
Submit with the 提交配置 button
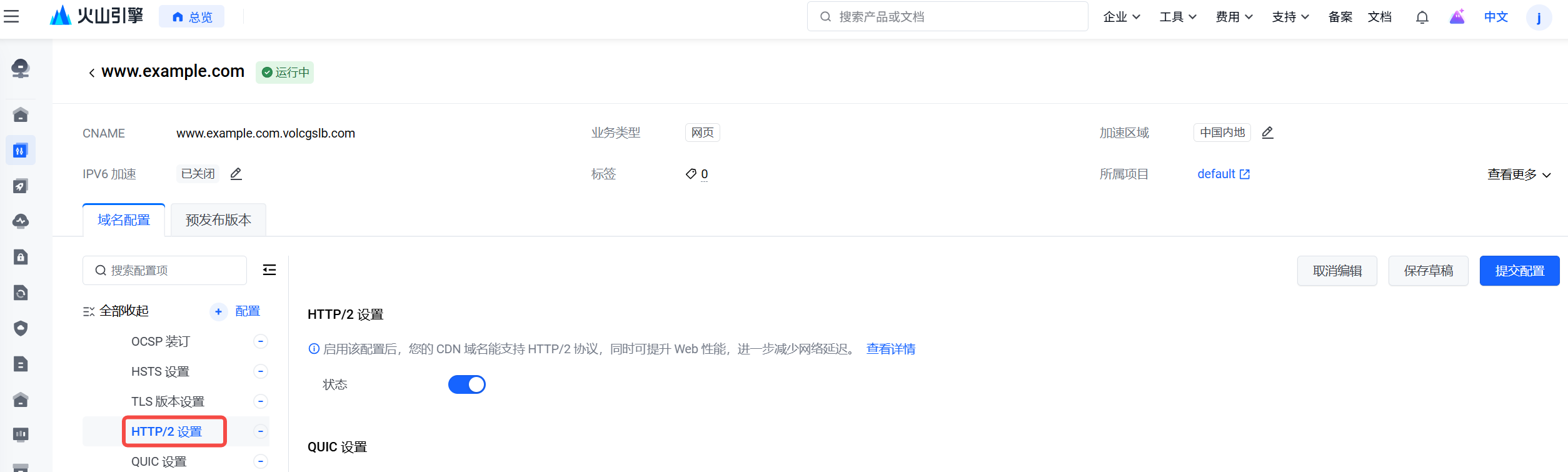coord(1520,271)
